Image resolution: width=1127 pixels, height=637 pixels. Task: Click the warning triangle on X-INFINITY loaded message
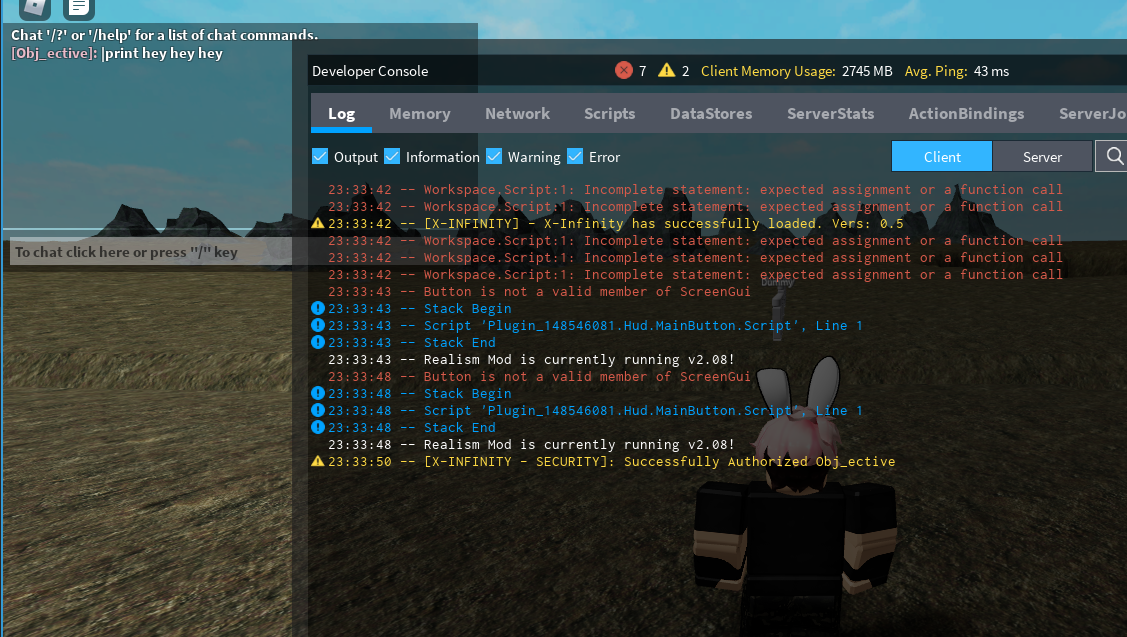pyautogui.click(x=318, y=223)
